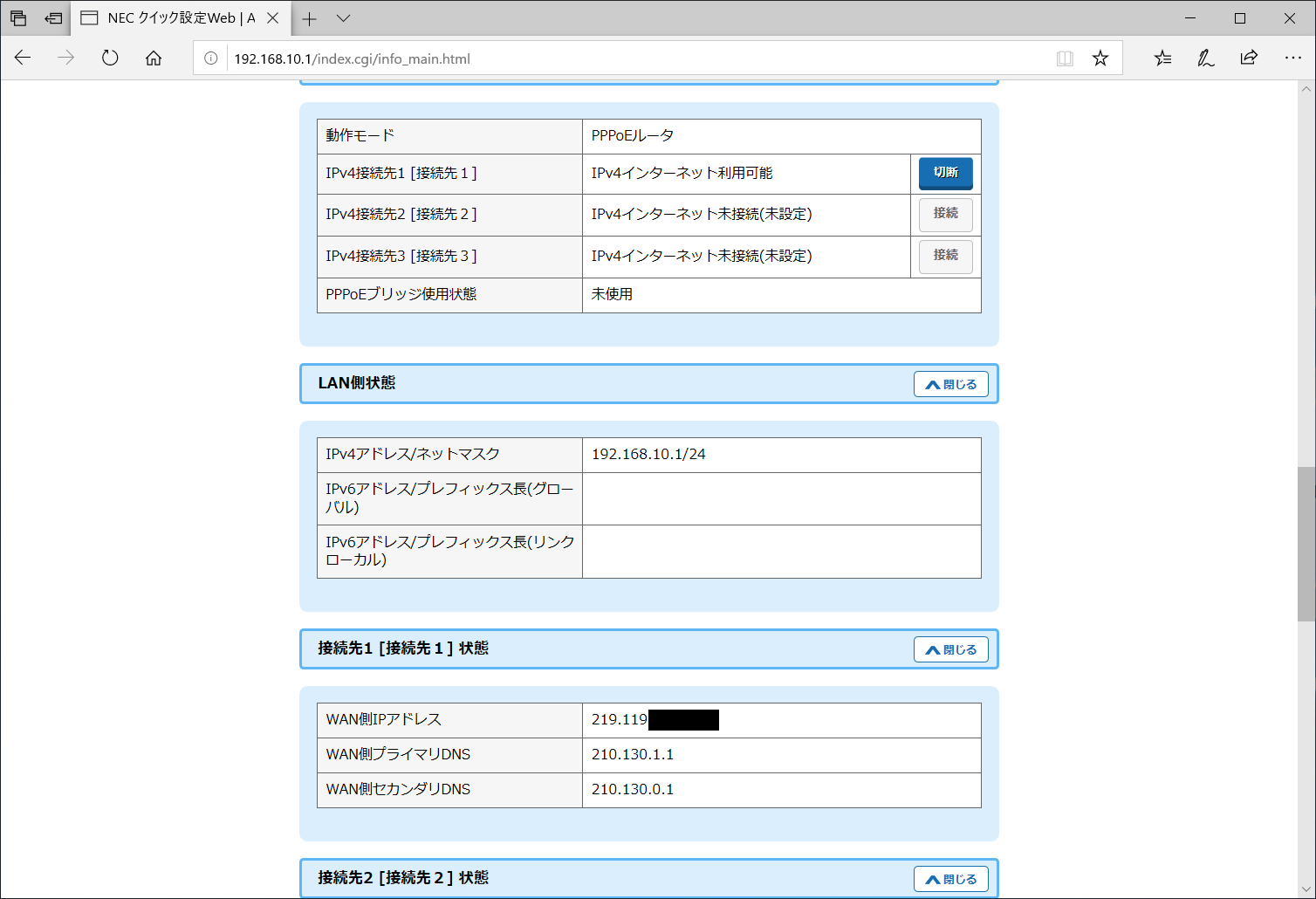Viewport: 1316px width, 899px height.
Task: Collapse the LAN側状態 section
Action: (x=950, y=383)
